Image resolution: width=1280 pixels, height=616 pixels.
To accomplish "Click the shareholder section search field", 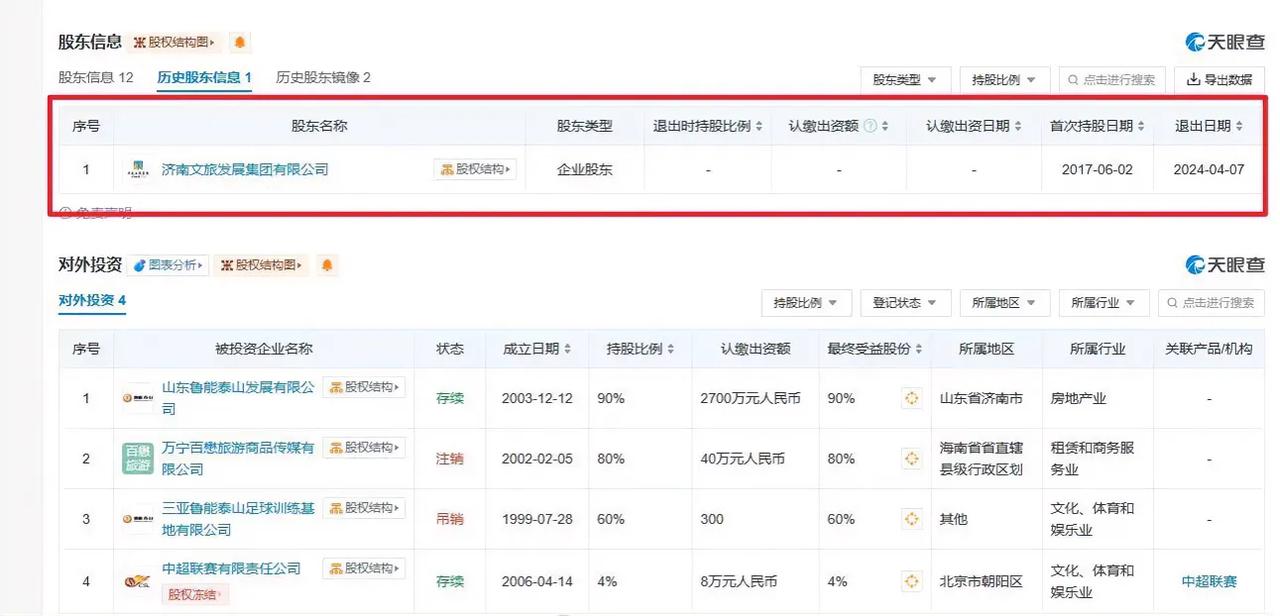I will 1112,79.
